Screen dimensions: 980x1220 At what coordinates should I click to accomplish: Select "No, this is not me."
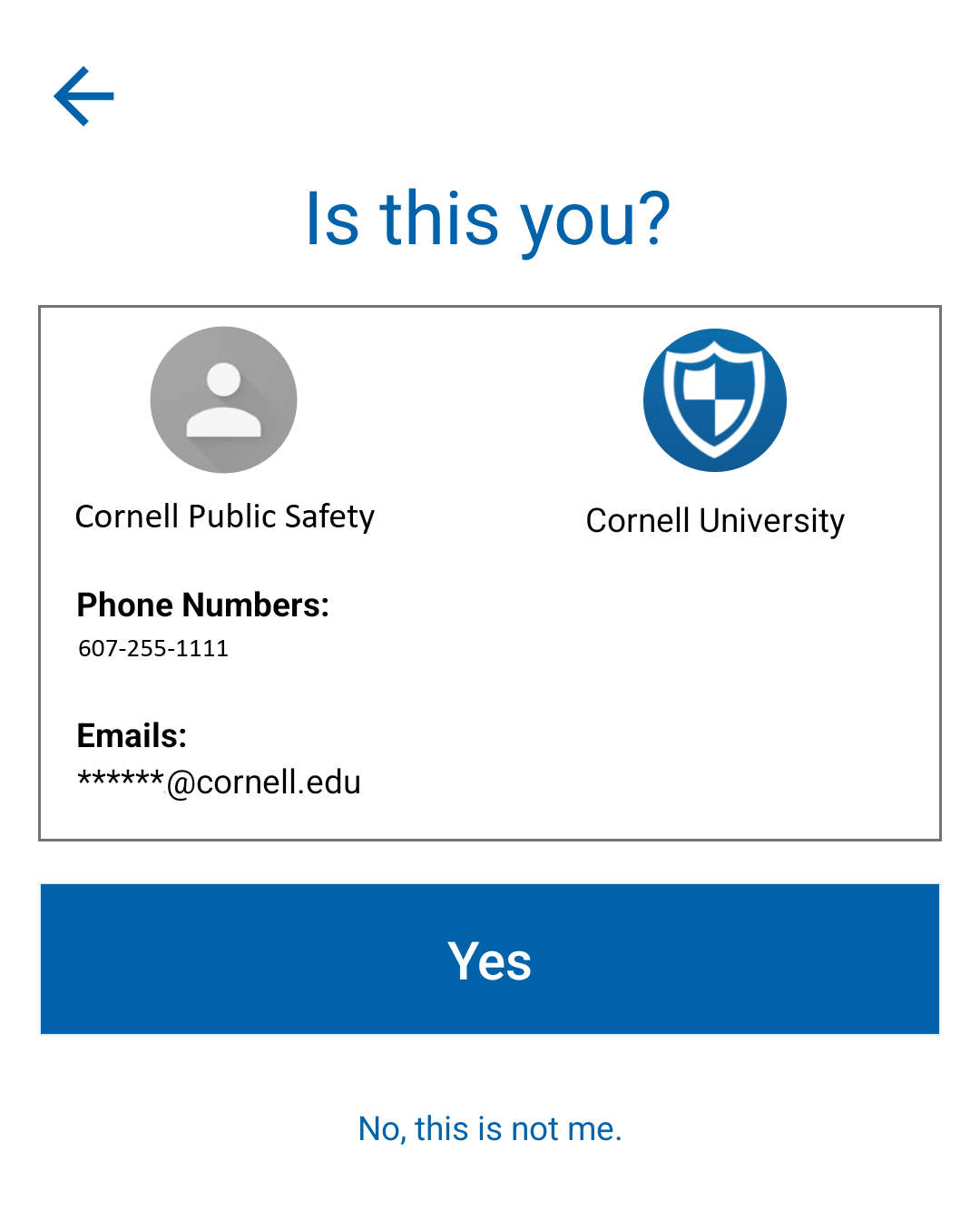pyautogui.click(x=490, y=1128)
